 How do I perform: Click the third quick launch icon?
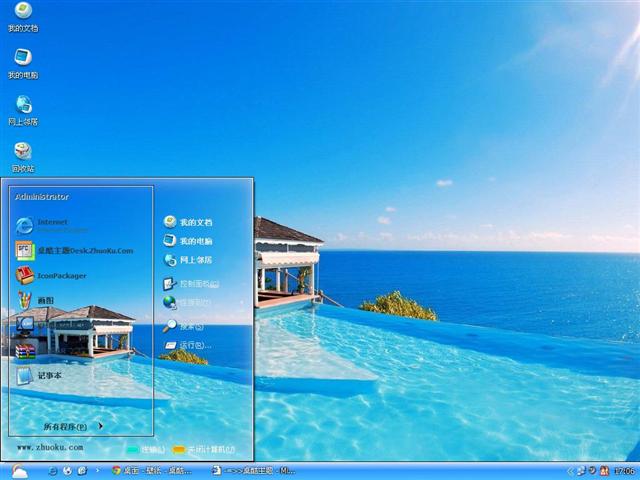[x=82, y=471]
